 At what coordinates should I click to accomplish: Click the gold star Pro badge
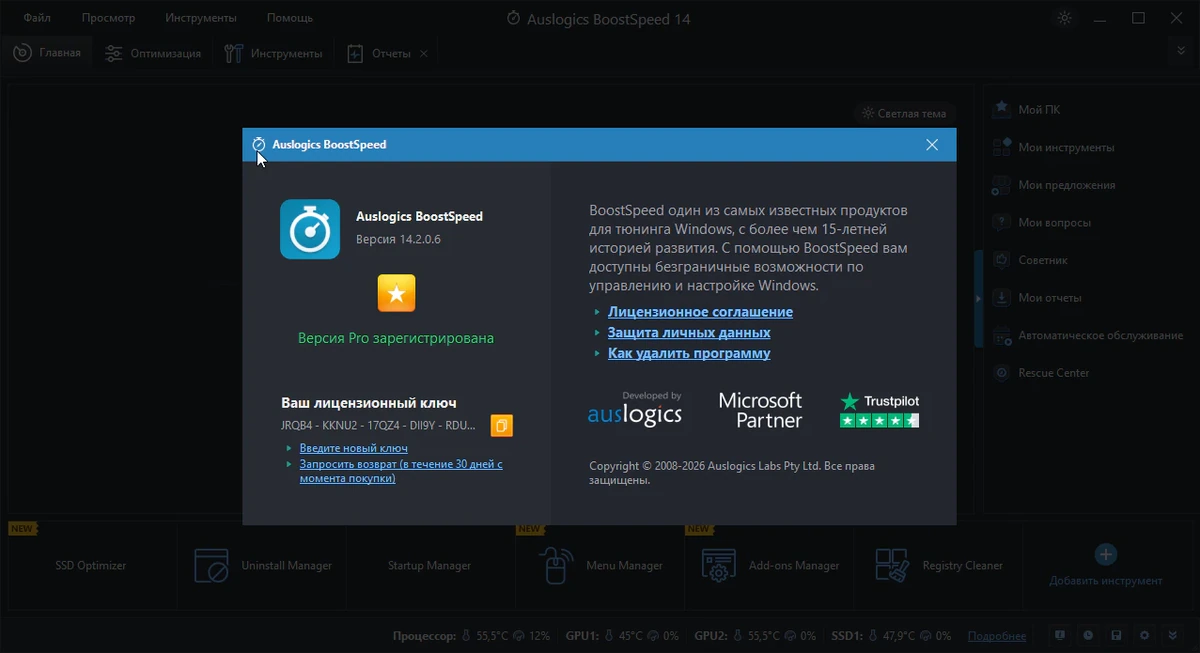[x=396, y=293]
